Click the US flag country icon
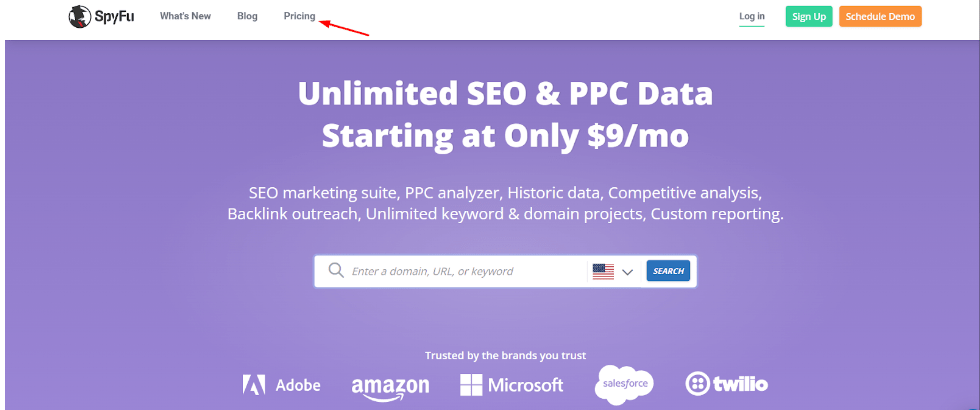 point(603,271)
